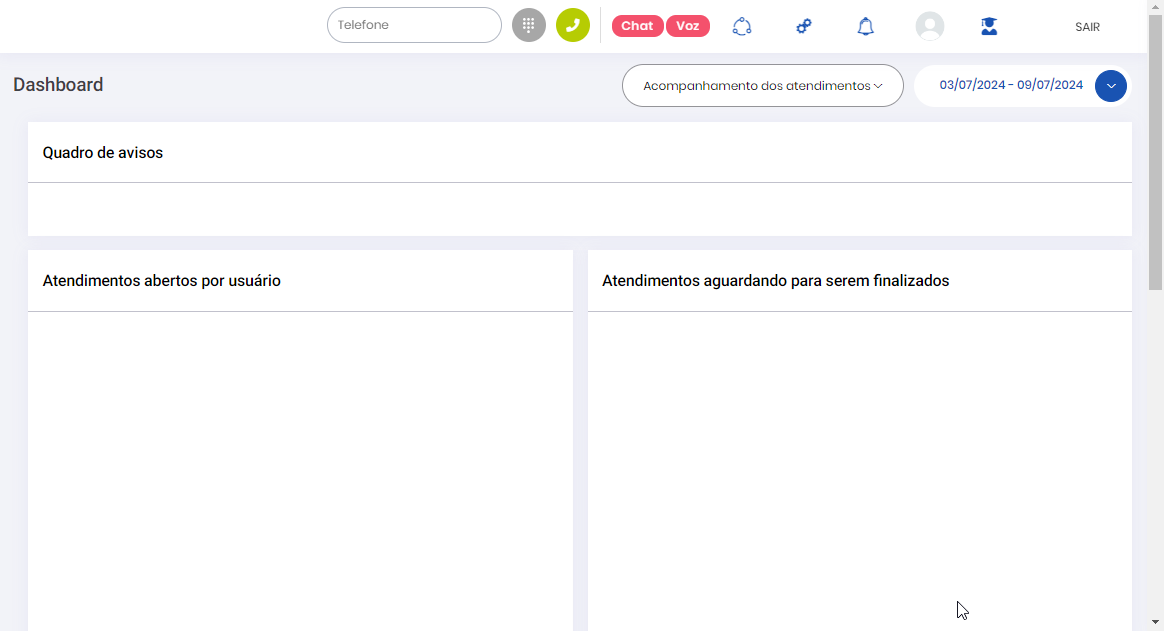Click the blue chevron beside date range

1111,86
